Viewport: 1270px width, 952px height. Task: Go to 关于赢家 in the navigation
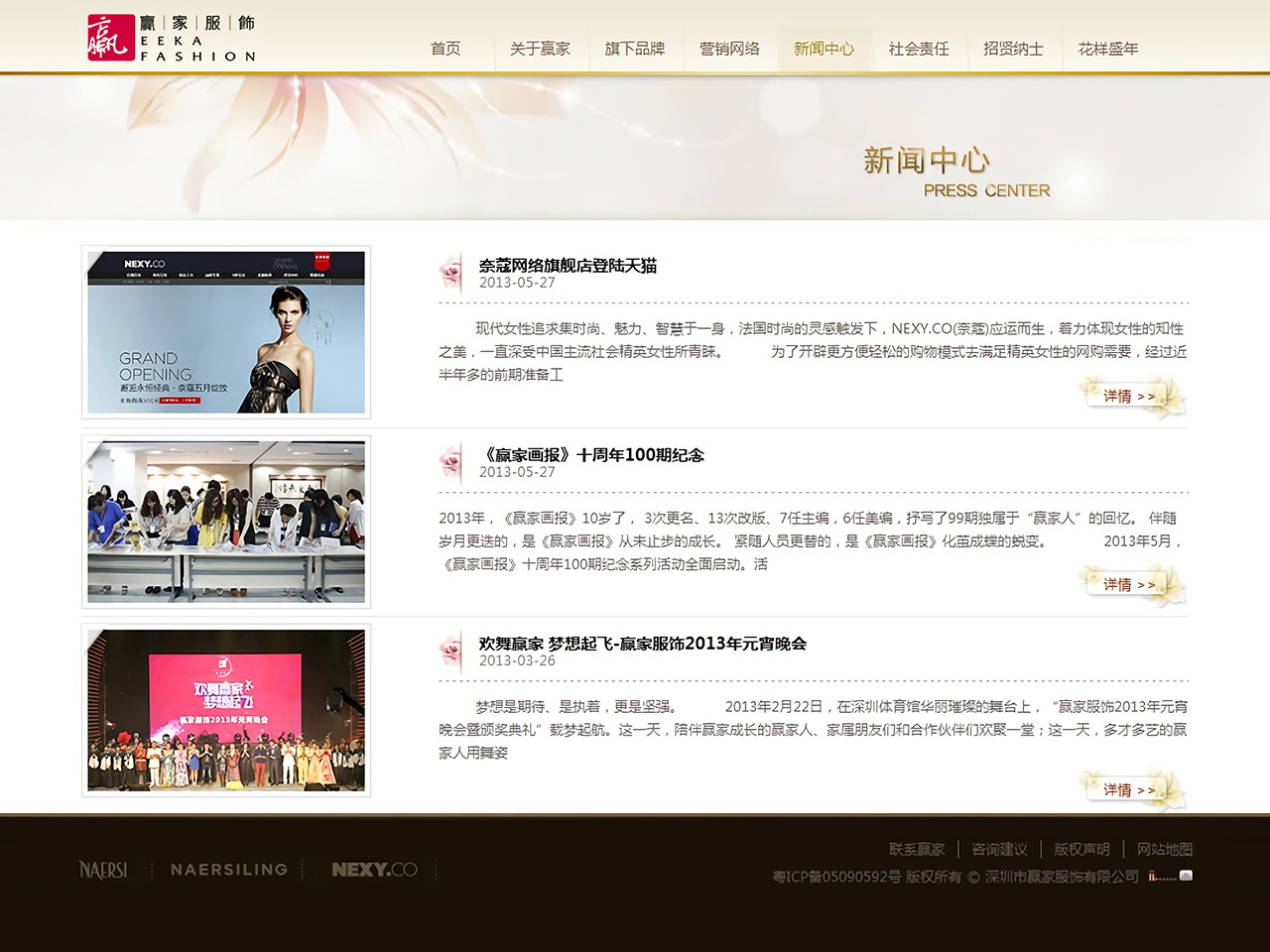tap(540, 49)
